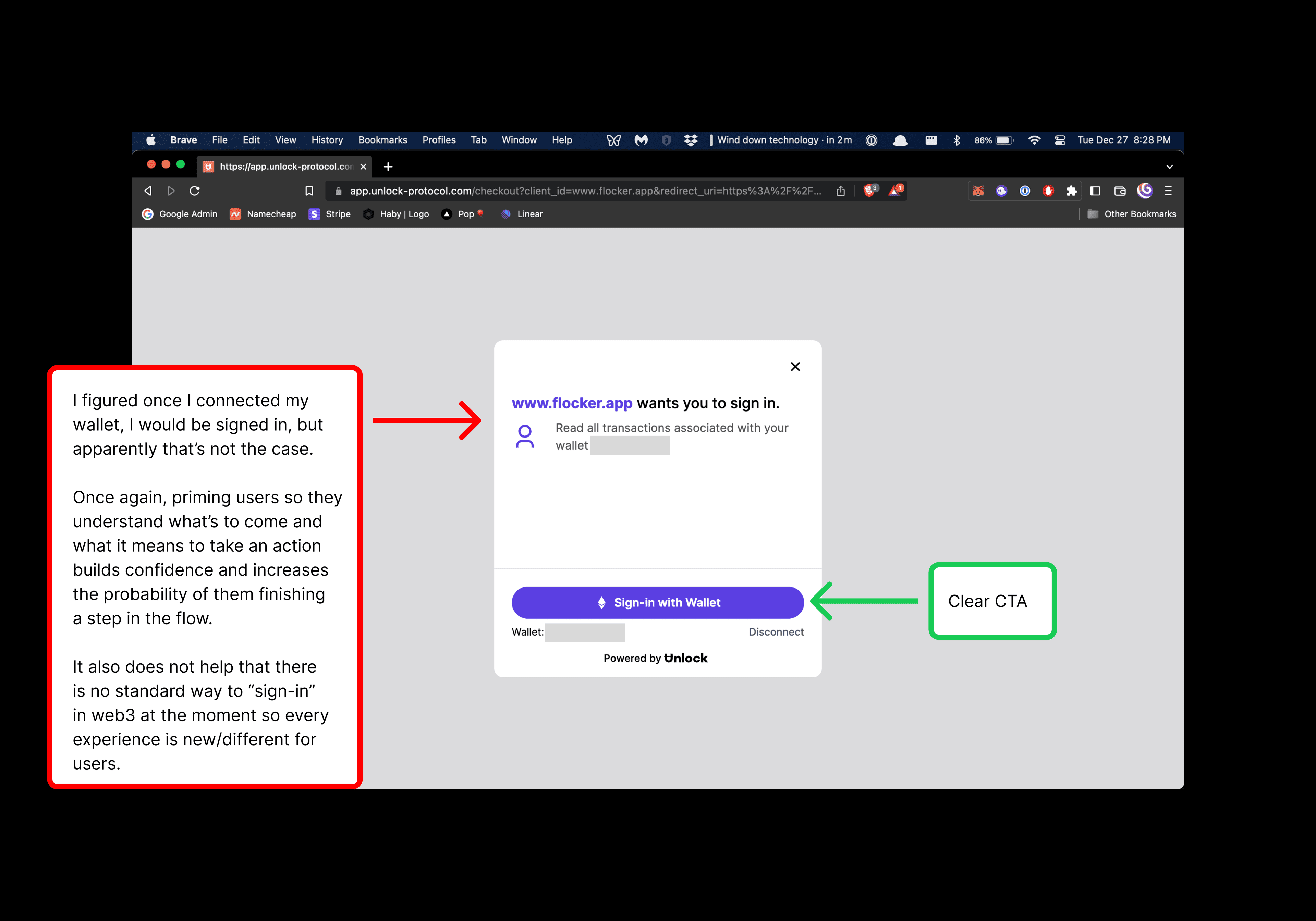
Task: Click the Brave Rewards triangle icon
Action: (895, 191)
